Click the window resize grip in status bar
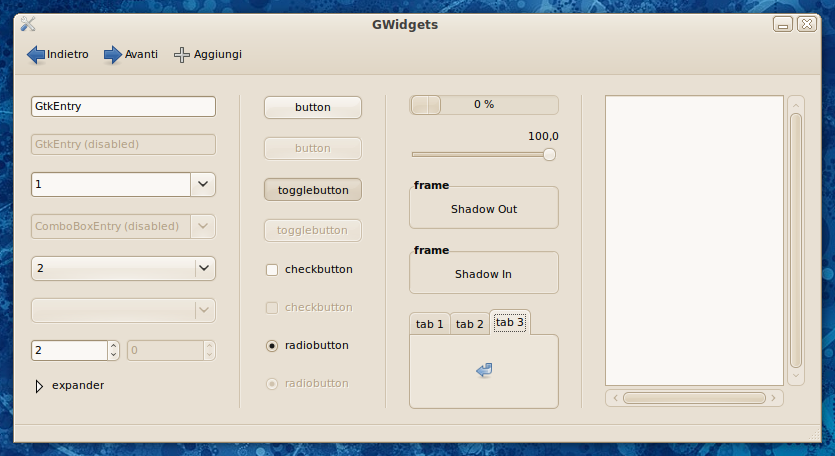 814,435
